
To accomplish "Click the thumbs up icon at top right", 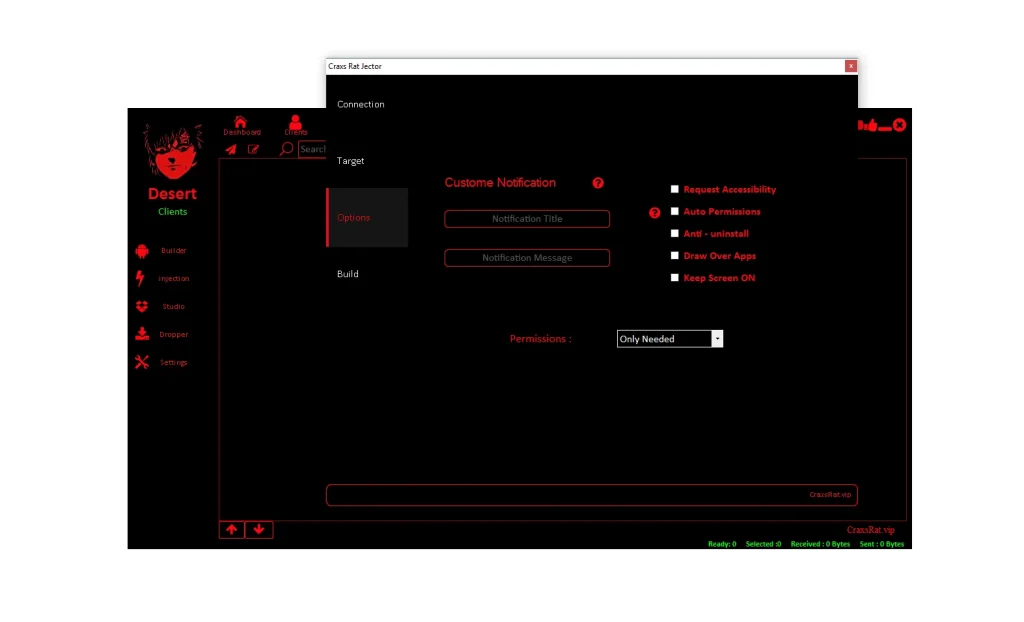I will 870,125.
